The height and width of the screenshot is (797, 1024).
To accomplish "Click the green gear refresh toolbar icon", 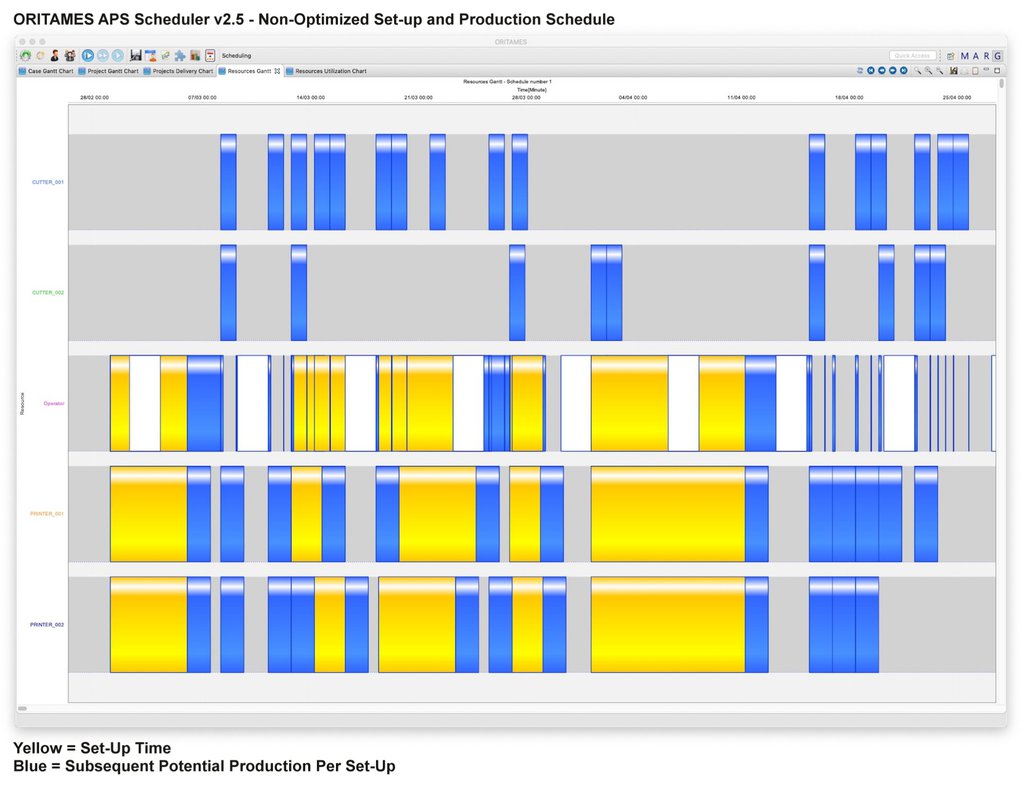I will pyautogui.click(x=25, y=56).
